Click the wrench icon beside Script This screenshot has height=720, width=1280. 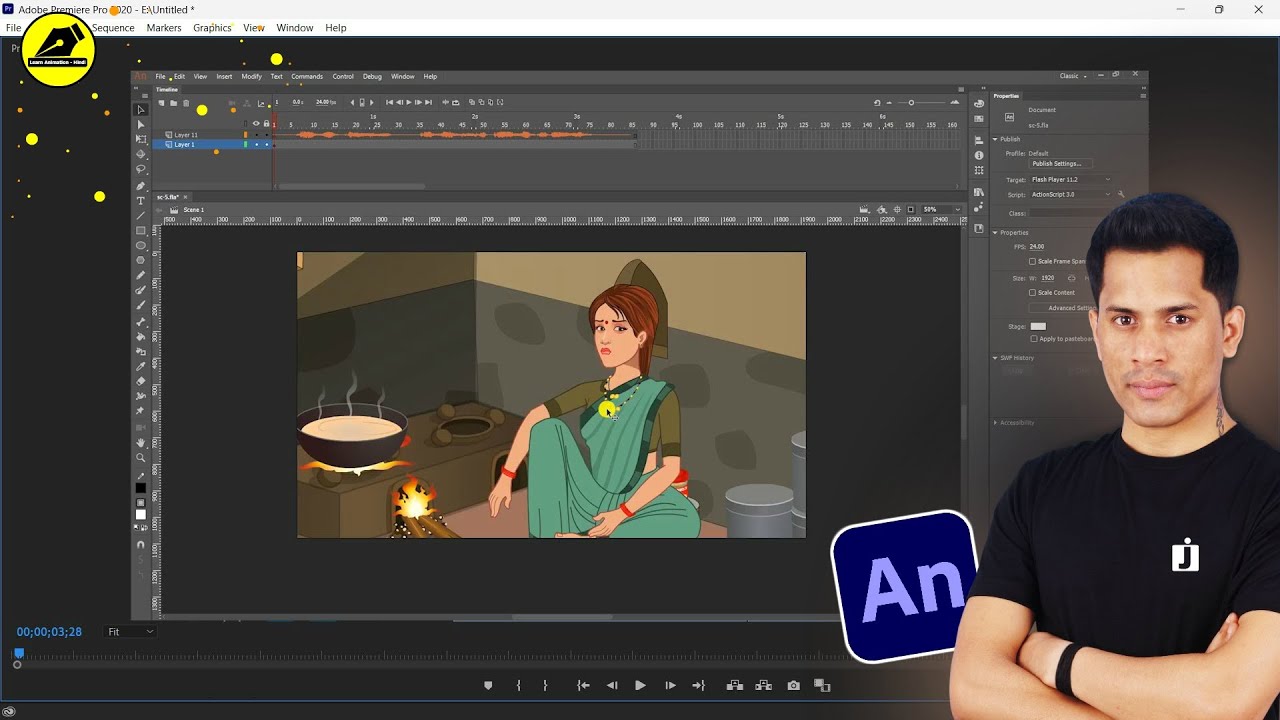pos(1121,194)
